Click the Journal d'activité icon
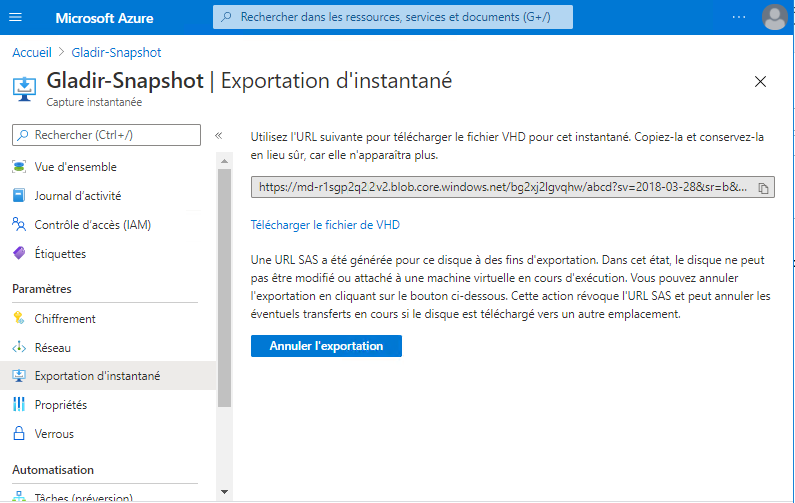The image size is (795, 503). 19,196
